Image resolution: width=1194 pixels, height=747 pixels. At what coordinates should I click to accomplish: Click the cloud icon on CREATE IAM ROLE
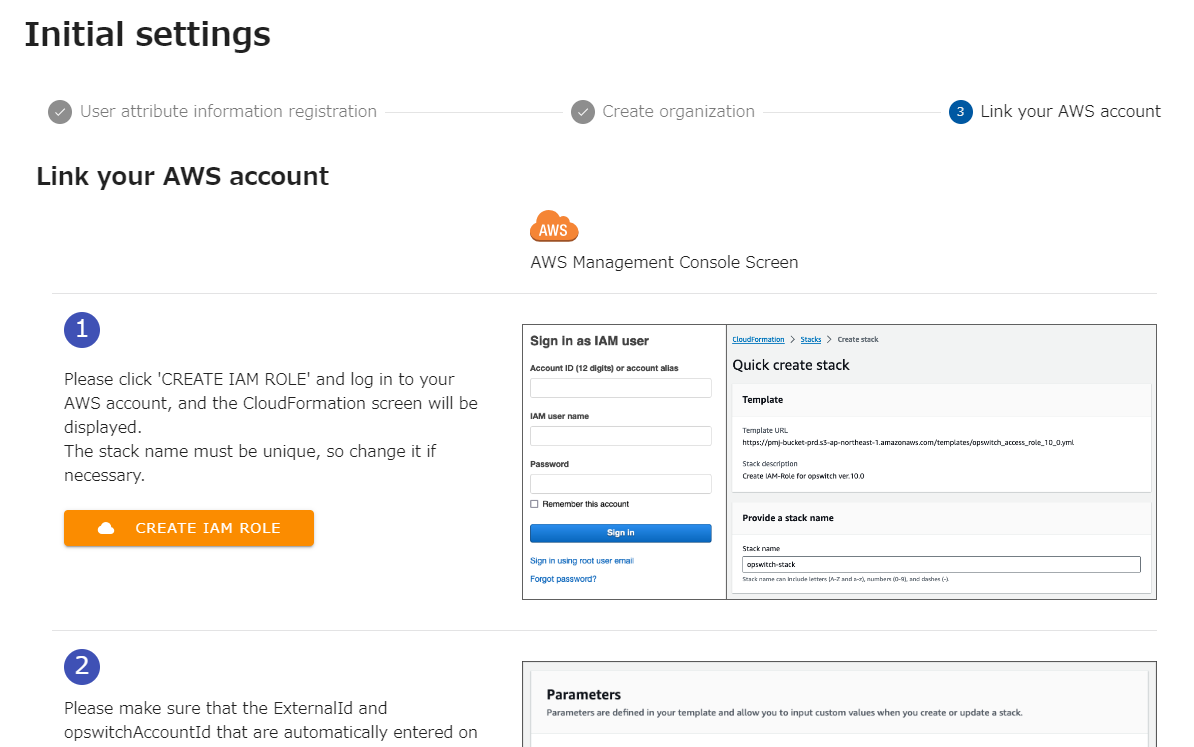click(106, 528)
